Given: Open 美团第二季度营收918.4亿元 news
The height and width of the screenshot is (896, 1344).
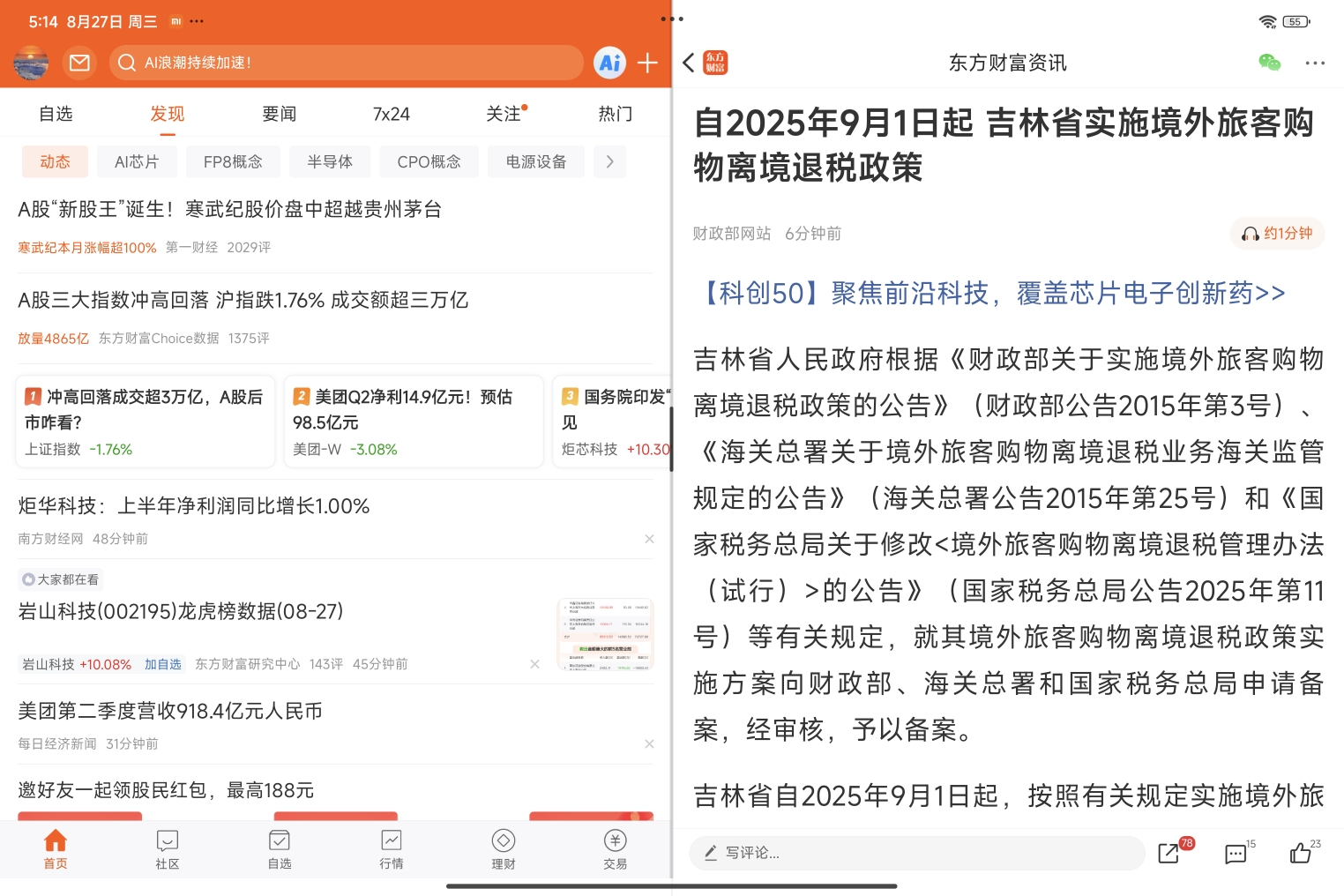Looking at the screenshot, I should 170,711.
